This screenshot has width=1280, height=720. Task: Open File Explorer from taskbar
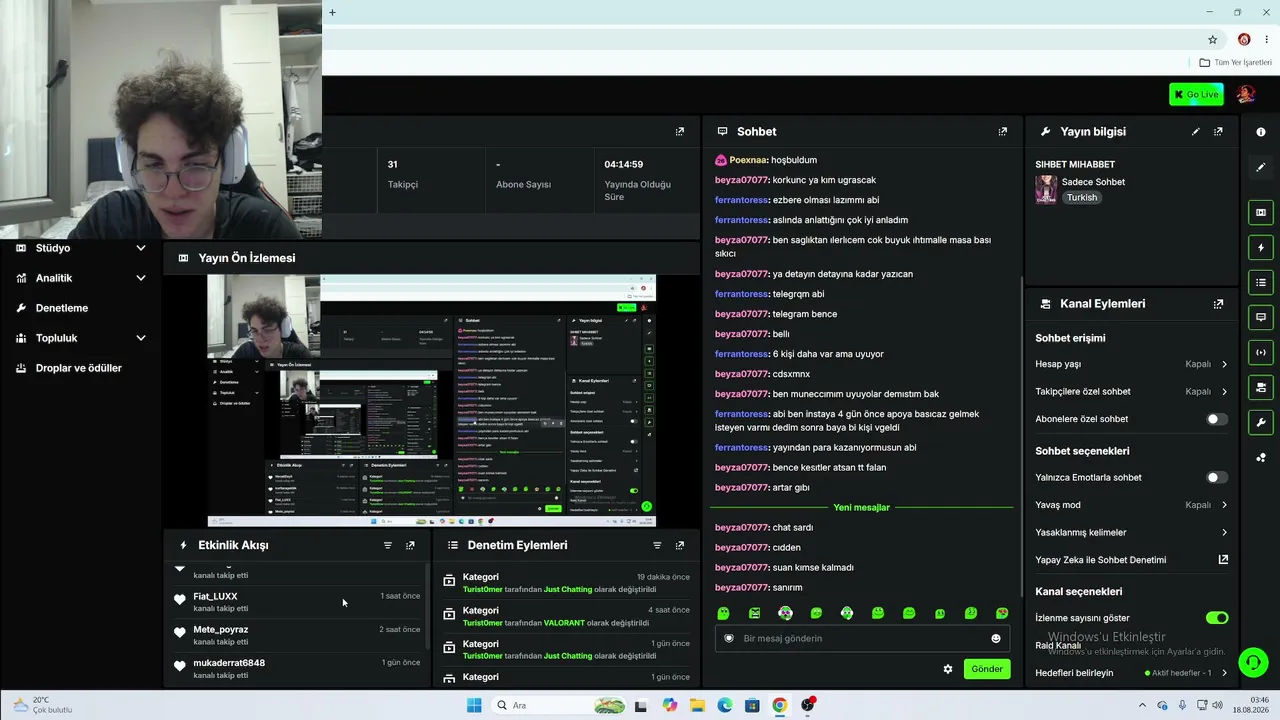[x=697, y=705]
